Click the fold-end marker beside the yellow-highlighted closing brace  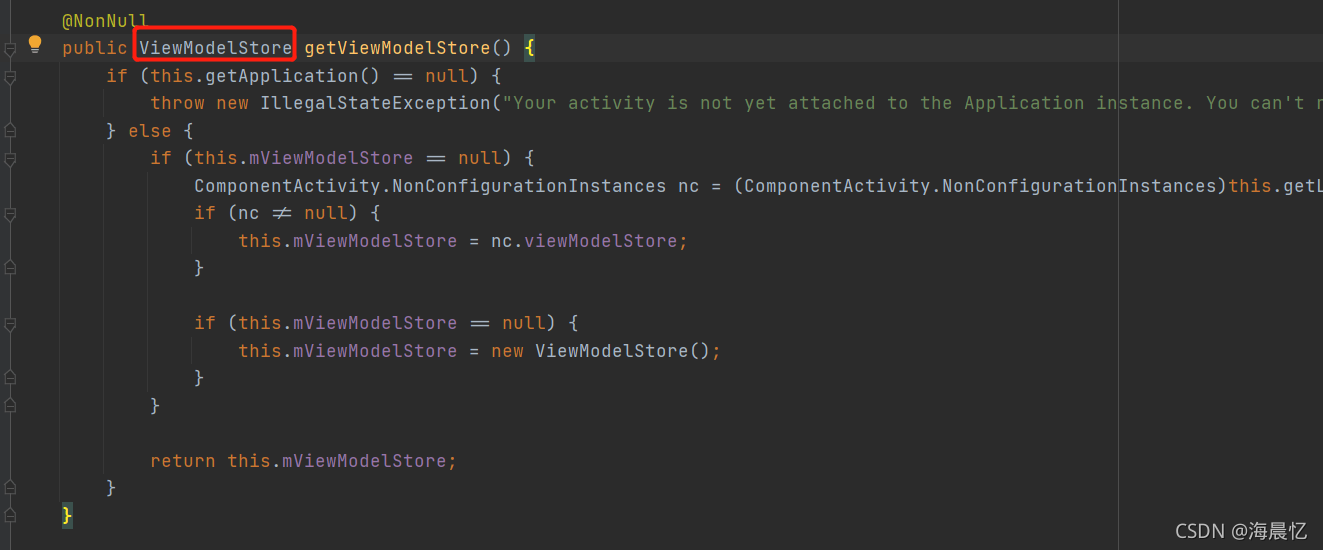[x=10, y=516]
